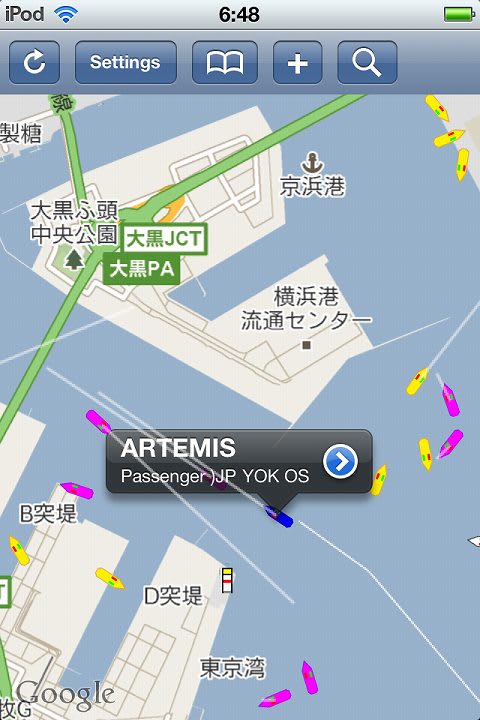
Task: Tap the white vessel at right edge
Action: (474, 541)
